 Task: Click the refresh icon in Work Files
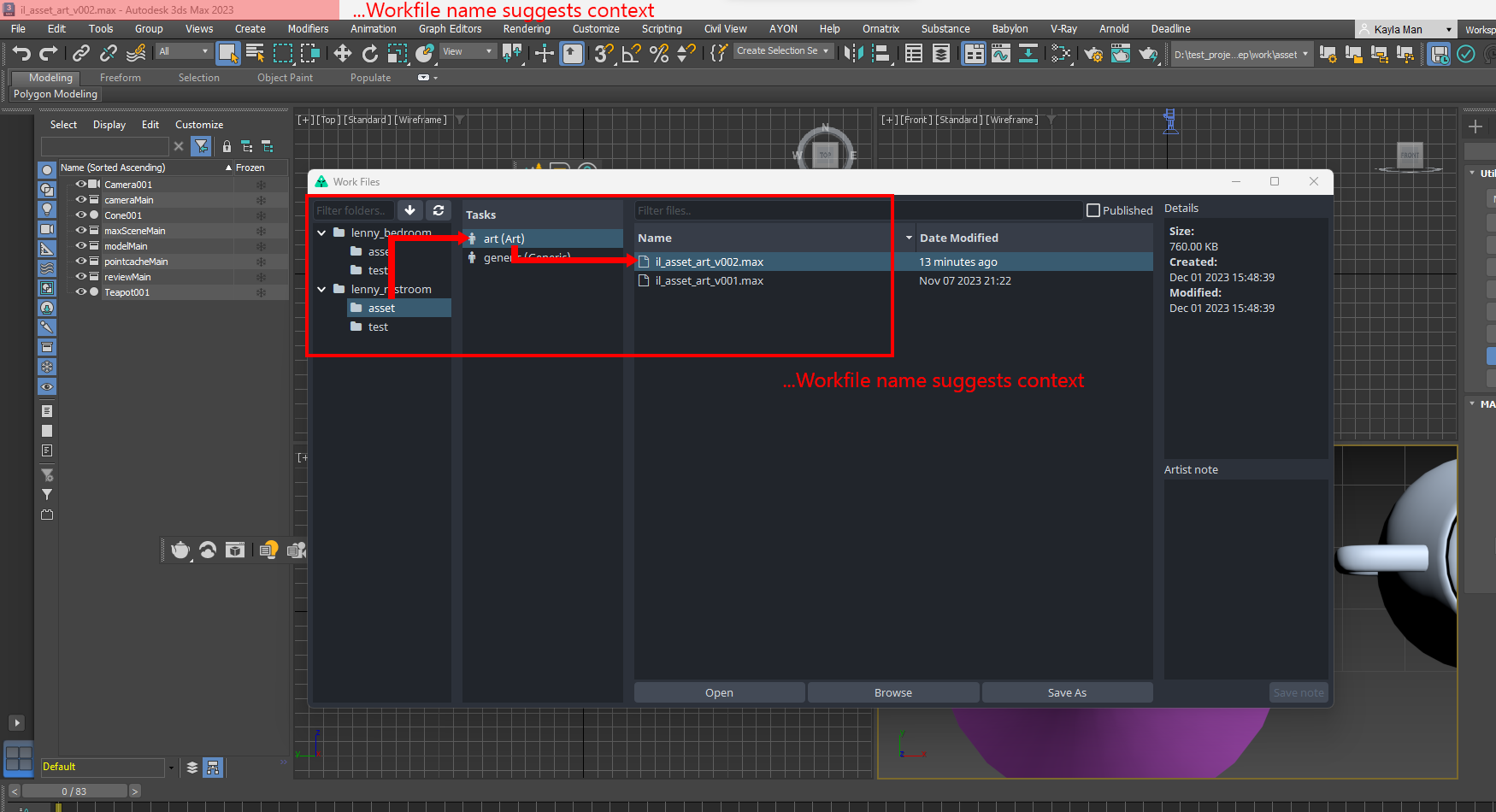[x=439, y=210]
